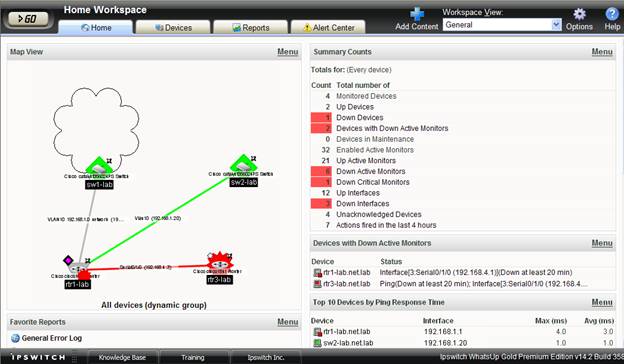This screenshot has width=624, height=364.
Task: Click the Enabled Active Monitors row
Action: click(x=462, y=150)
